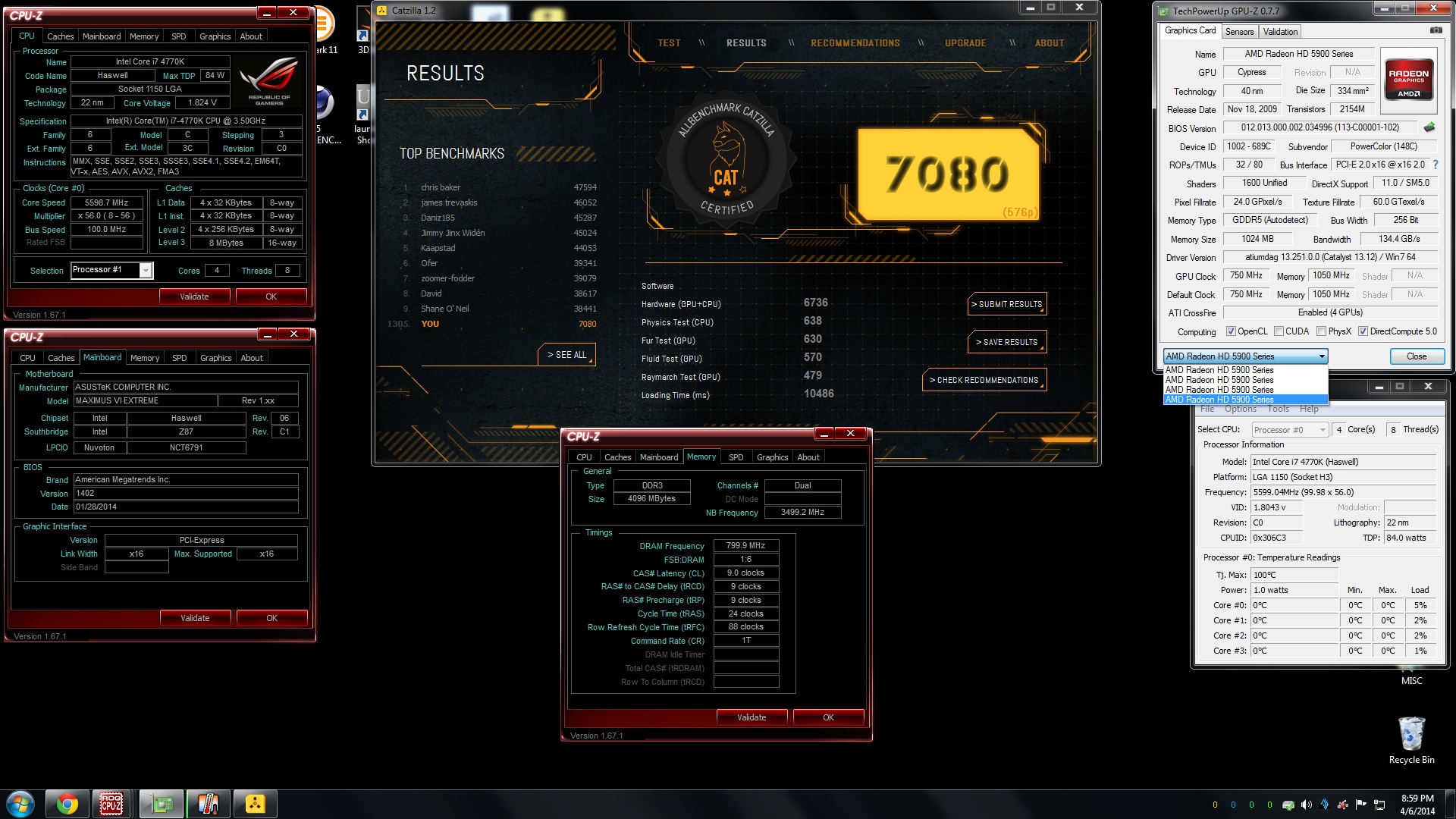
Task: Open About tab in CPU-Z processor window
Action: tap(251, 36)
